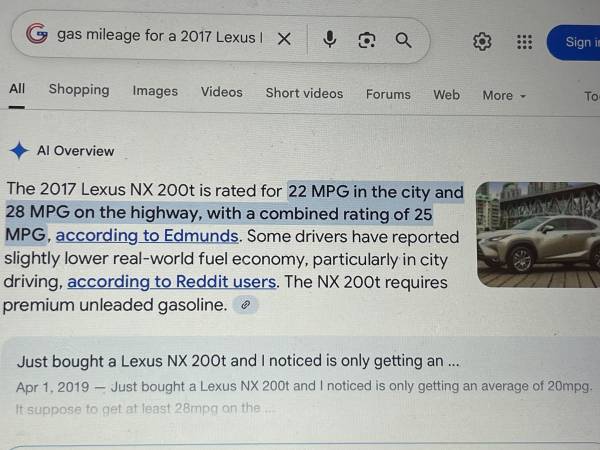Start voice search with microphone icon
600x450 pixels.
pyautogui.click(x=329, y=39)
